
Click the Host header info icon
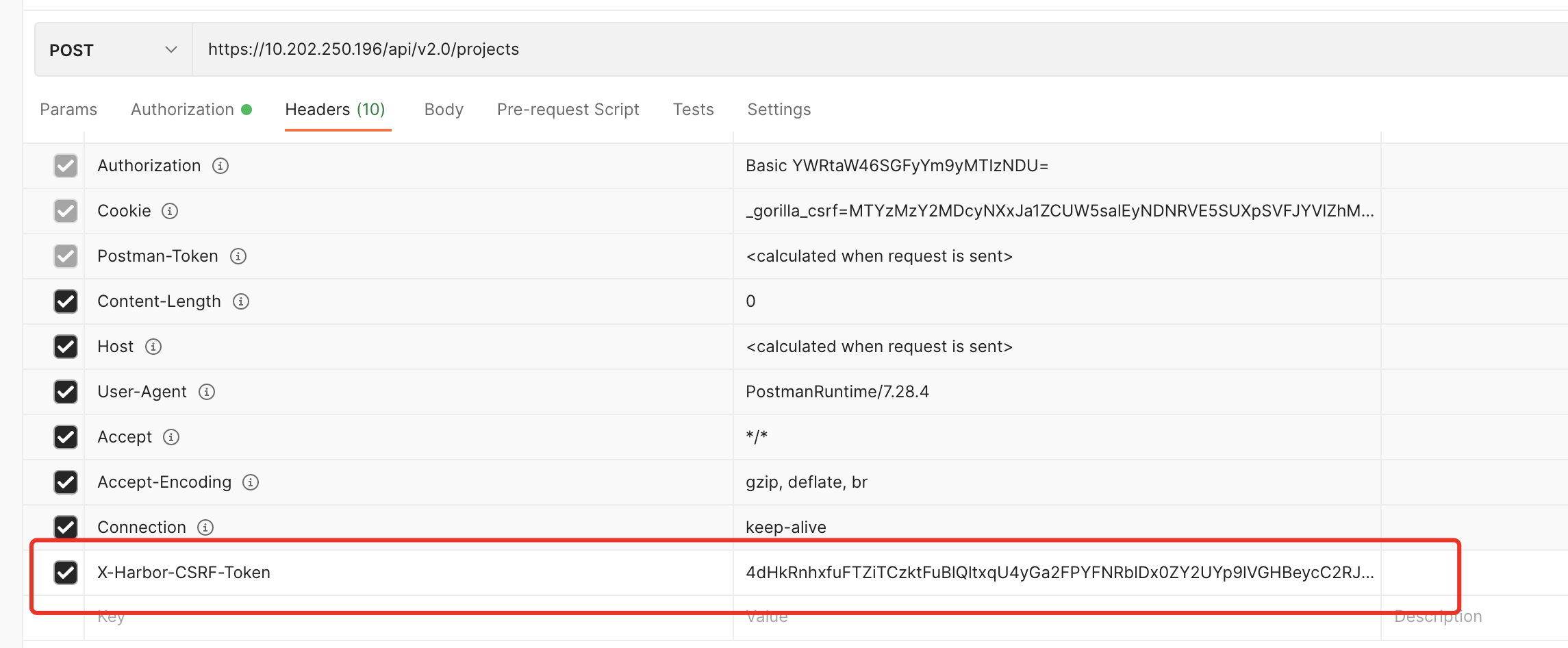pyautogui.click(x=152, y=347)
